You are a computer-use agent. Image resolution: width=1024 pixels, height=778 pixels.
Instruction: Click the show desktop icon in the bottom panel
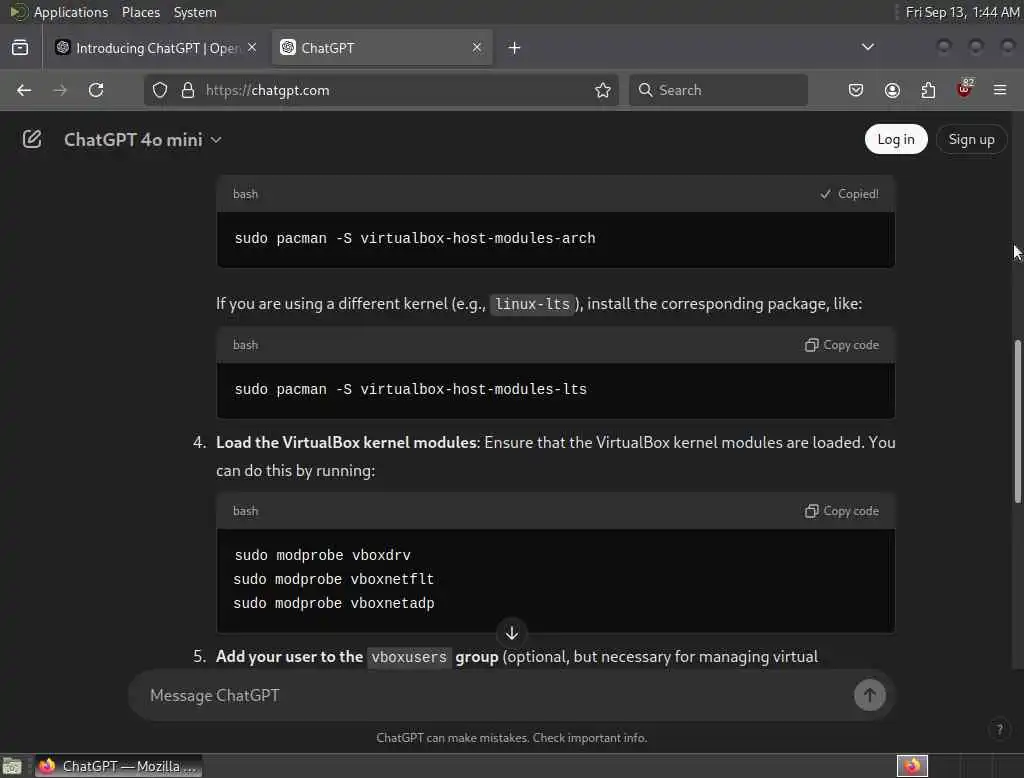point(12,766)
